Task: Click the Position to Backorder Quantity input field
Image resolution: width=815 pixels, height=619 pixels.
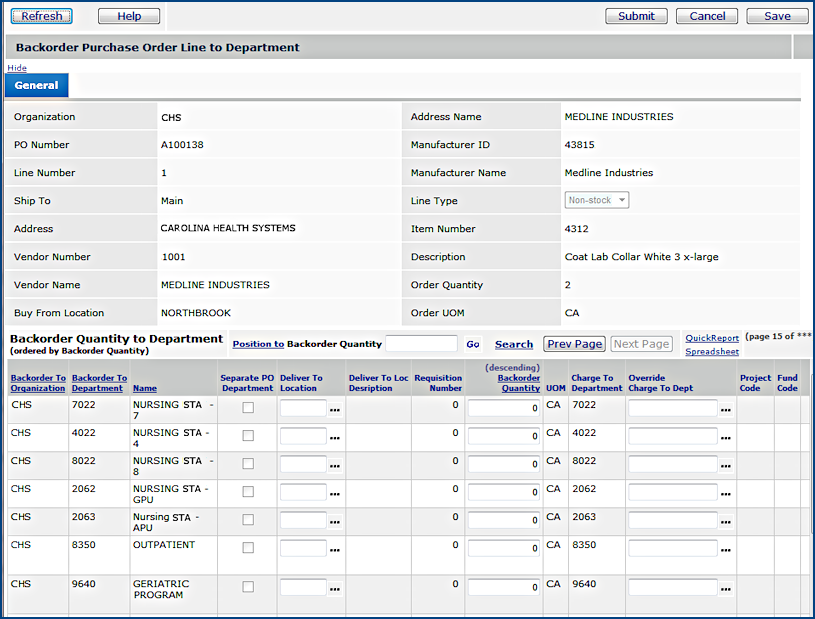Action: [421, 344]
